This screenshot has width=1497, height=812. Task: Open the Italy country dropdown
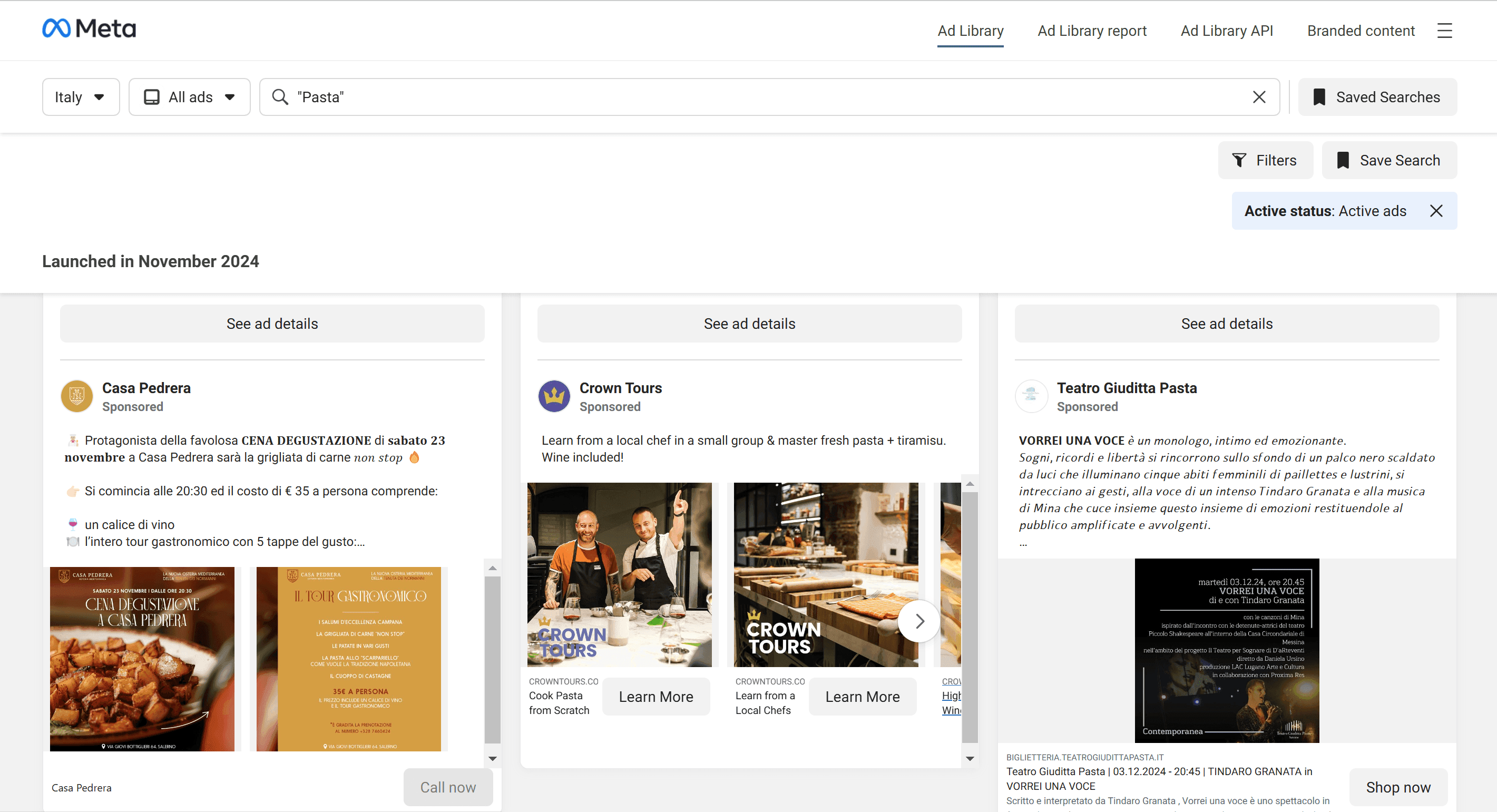tap(81, 97)
